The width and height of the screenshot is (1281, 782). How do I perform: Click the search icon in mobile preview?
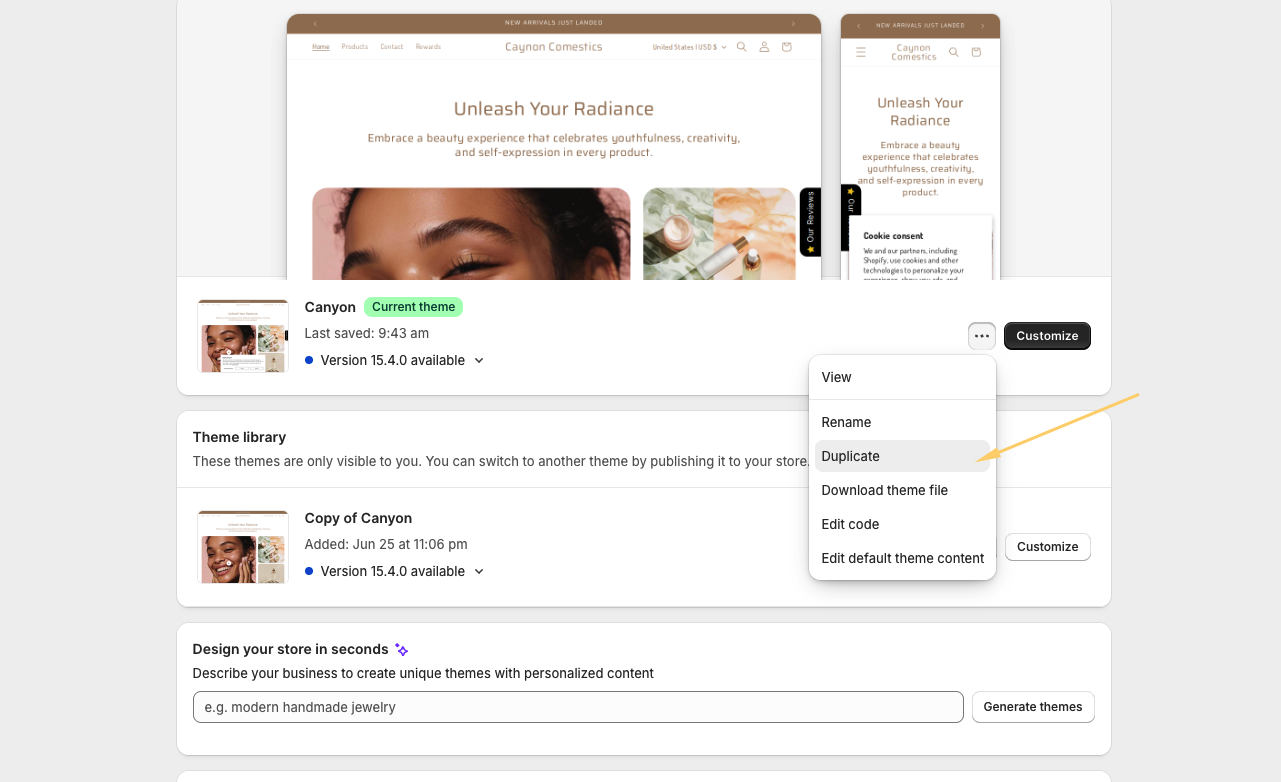954,52
